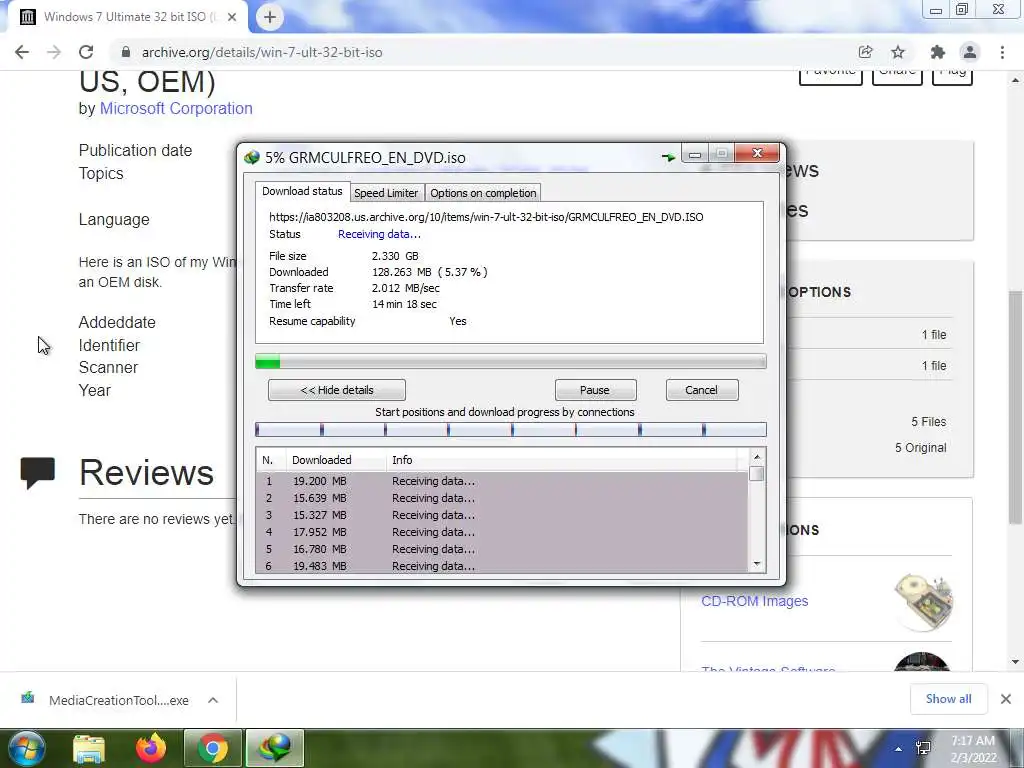
Task: Open Windows Start menu orb
Action: (25, 748)
